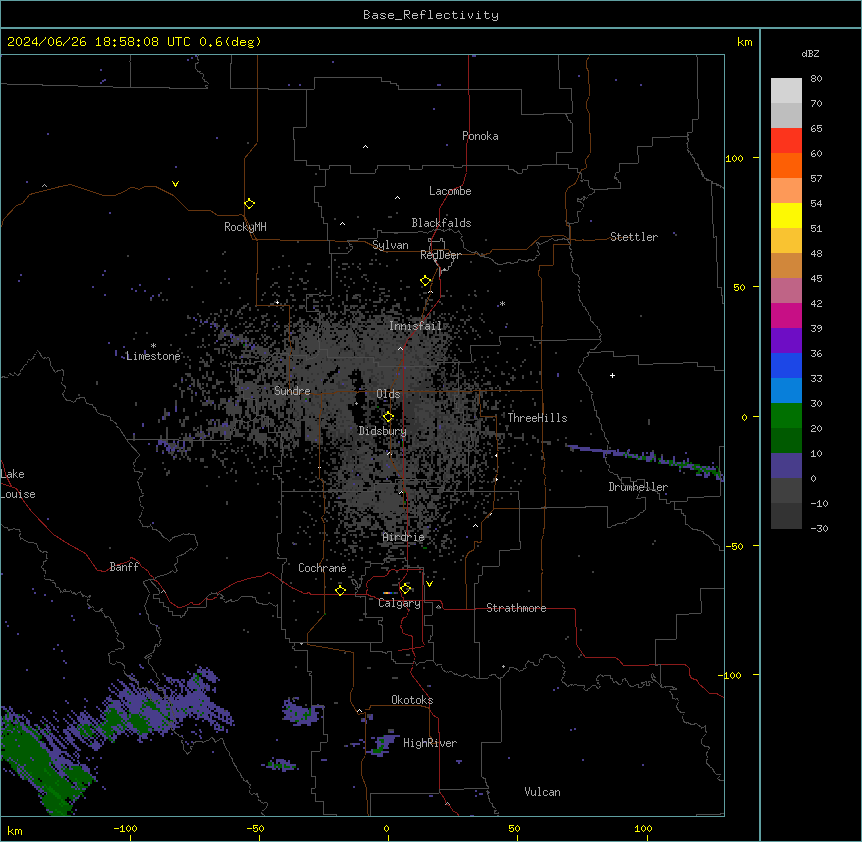Click the asterisk marker east of Innisfail
The image size is (862, 842).
click(x=502, y=303)
